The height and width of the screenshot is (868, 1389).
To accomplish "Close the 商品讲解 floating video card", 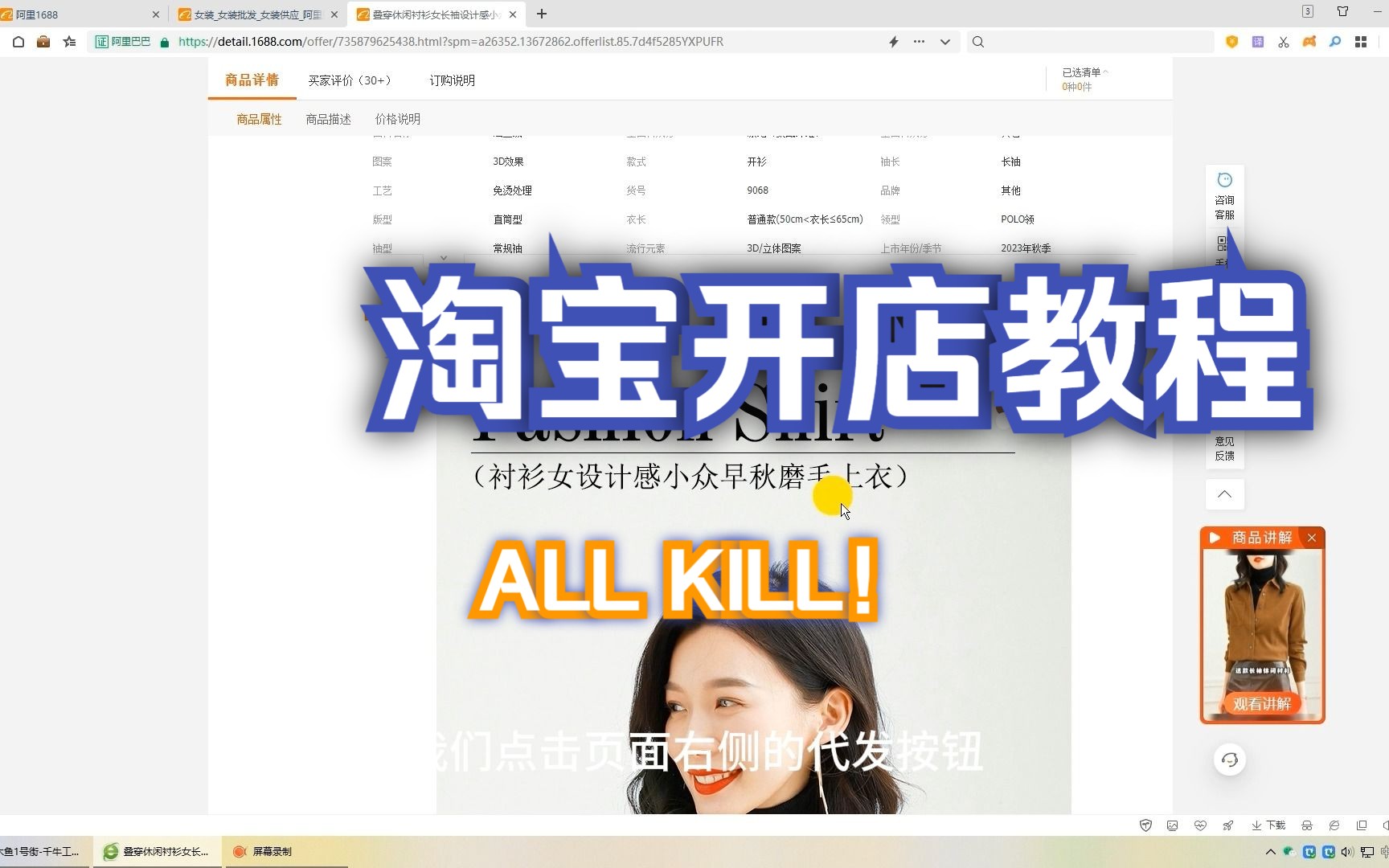I will point(1312,538).
